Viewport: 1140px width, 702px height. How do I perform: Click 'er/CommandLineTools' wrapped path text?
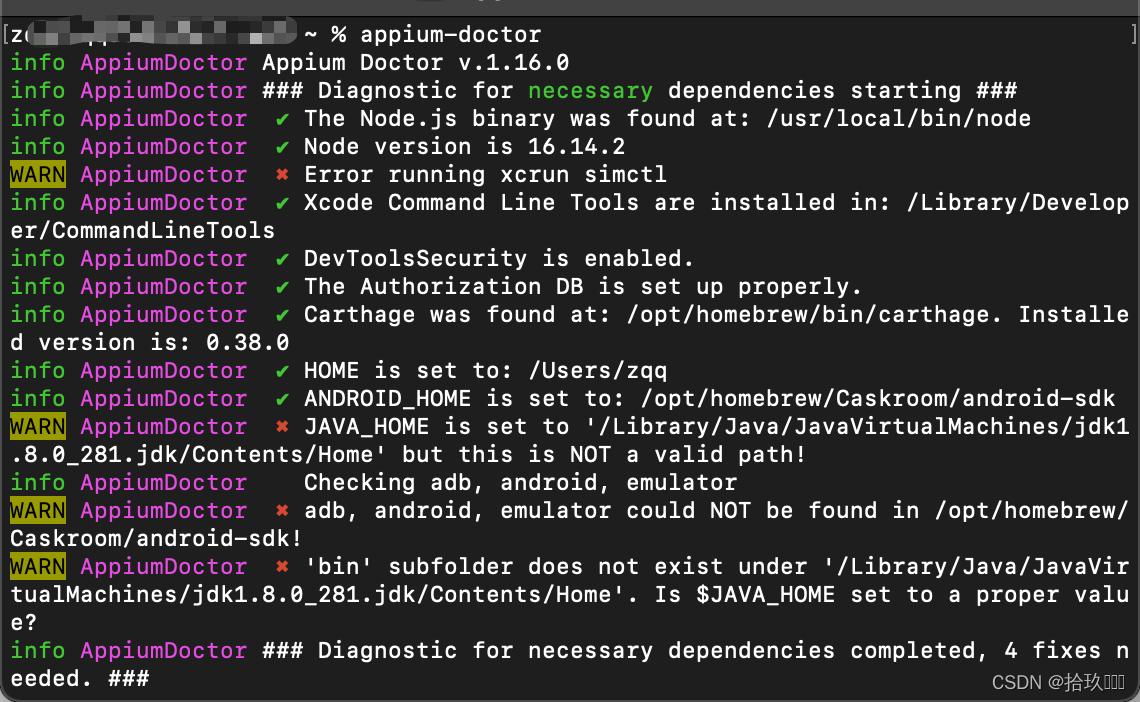click(142, 231)
